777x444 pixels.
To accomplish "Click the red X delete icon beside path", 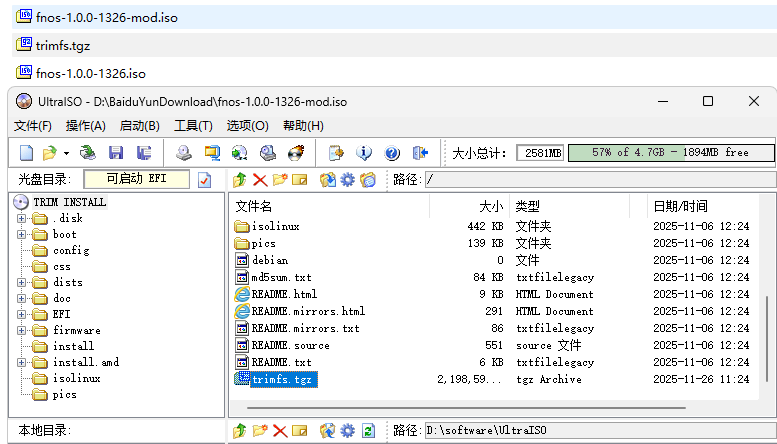I will (260, 180).
